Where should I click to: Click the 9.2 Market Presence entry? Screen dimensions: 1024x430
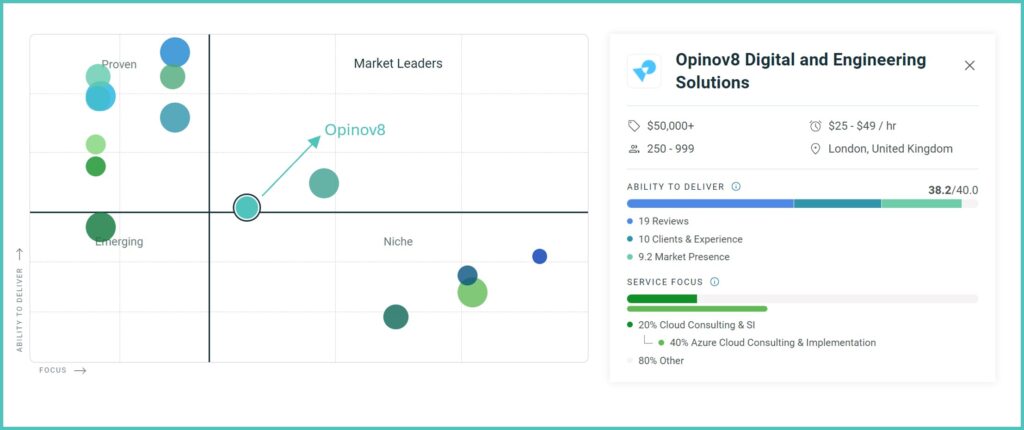pos(683,257)
